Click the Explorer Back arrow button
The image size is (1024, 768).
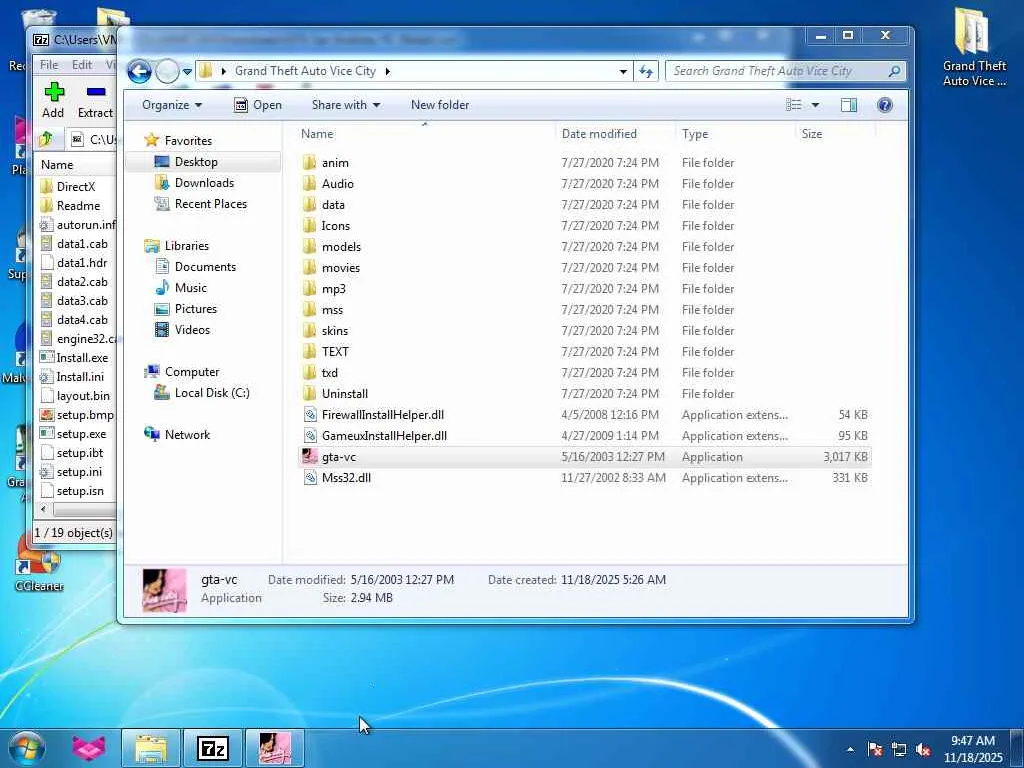pos(139,71)
